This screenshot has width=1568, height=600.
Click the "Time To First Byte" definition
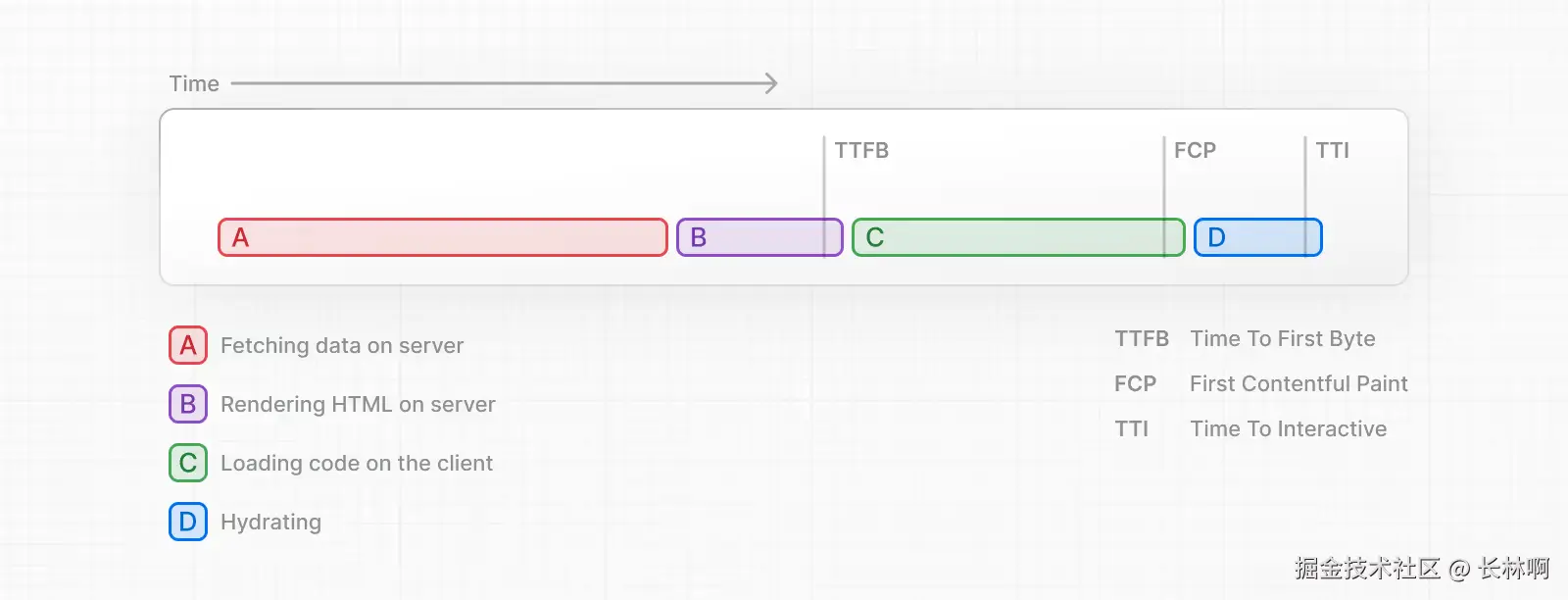point(1283,338)
